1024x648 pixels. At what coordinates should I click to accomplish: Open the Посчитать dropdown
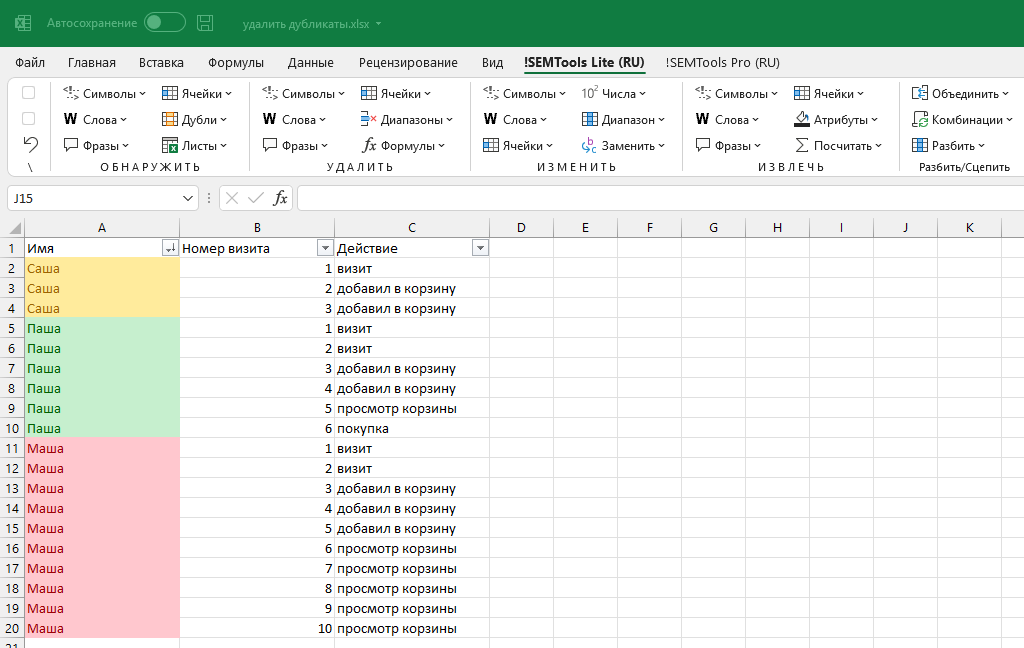pos(838,146)
